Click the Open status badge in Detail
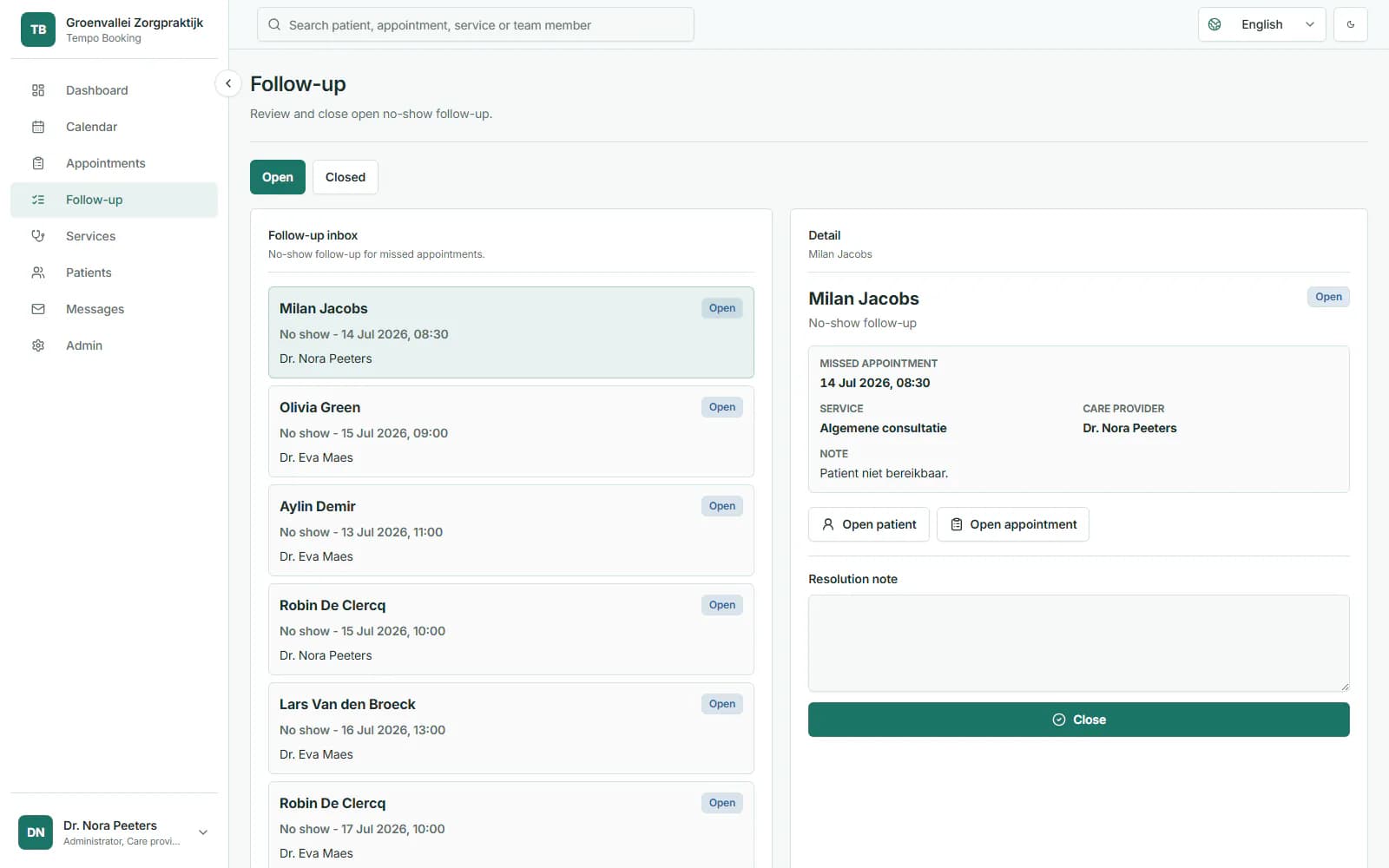 (x=1328, y=297)
